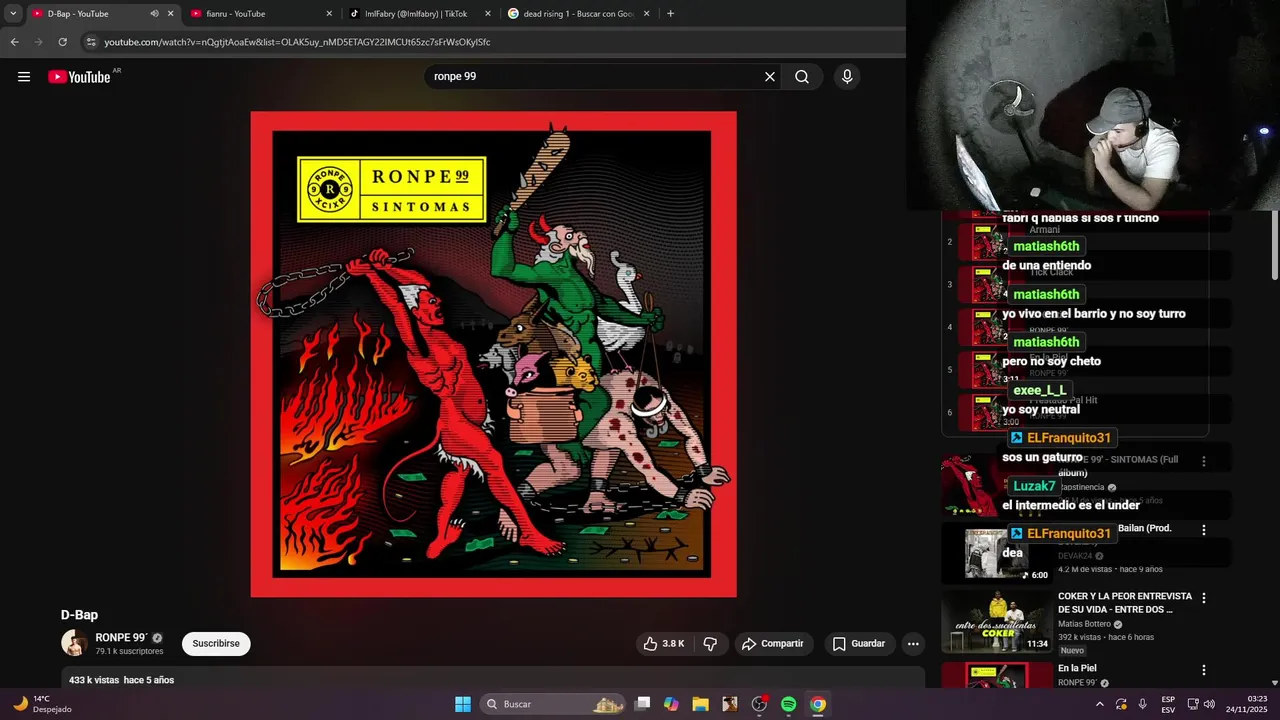
Task: Start voice search with the microphone icon
Action: [847, 77]
